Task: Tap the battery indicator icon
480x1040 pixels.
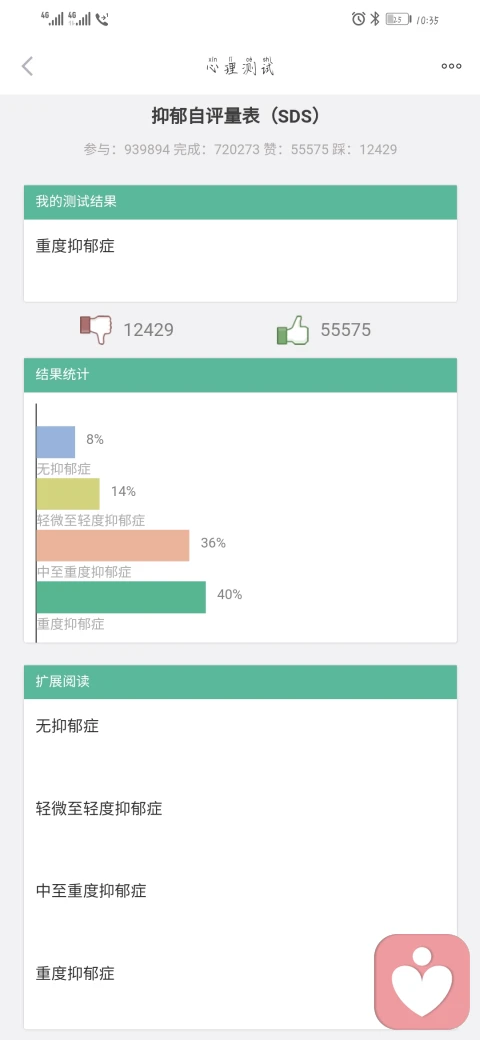Action: pyautogui.click(x=398, y=19)
